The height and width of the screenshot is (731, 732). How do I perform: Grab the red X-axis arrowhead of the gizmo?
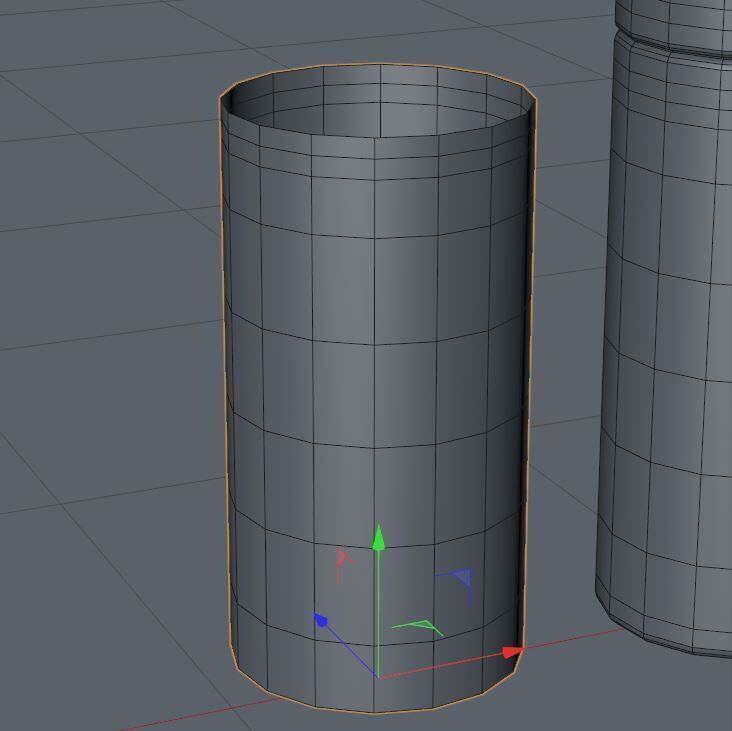pos(513,652)
